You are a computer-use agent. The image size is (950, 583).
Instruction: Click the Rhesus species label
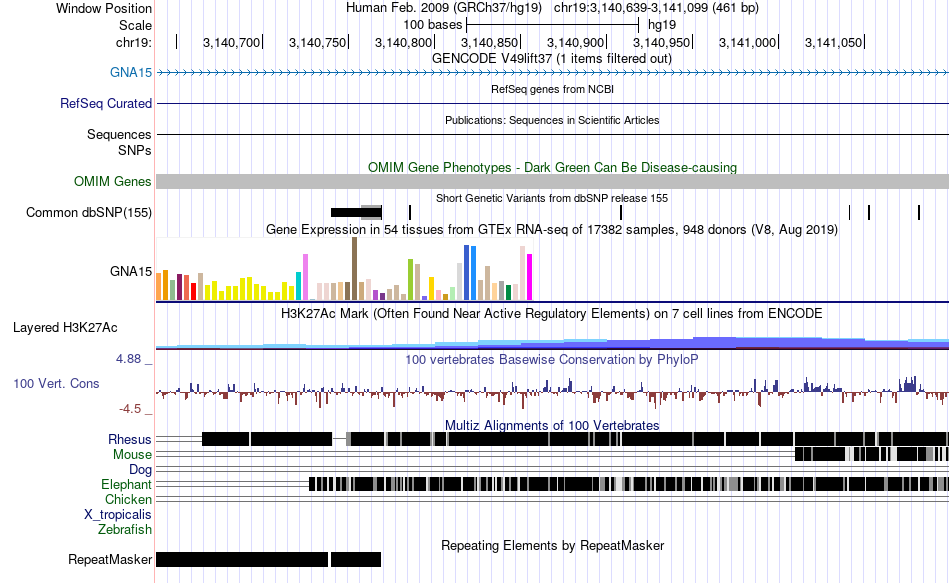[x=130, y=439]
